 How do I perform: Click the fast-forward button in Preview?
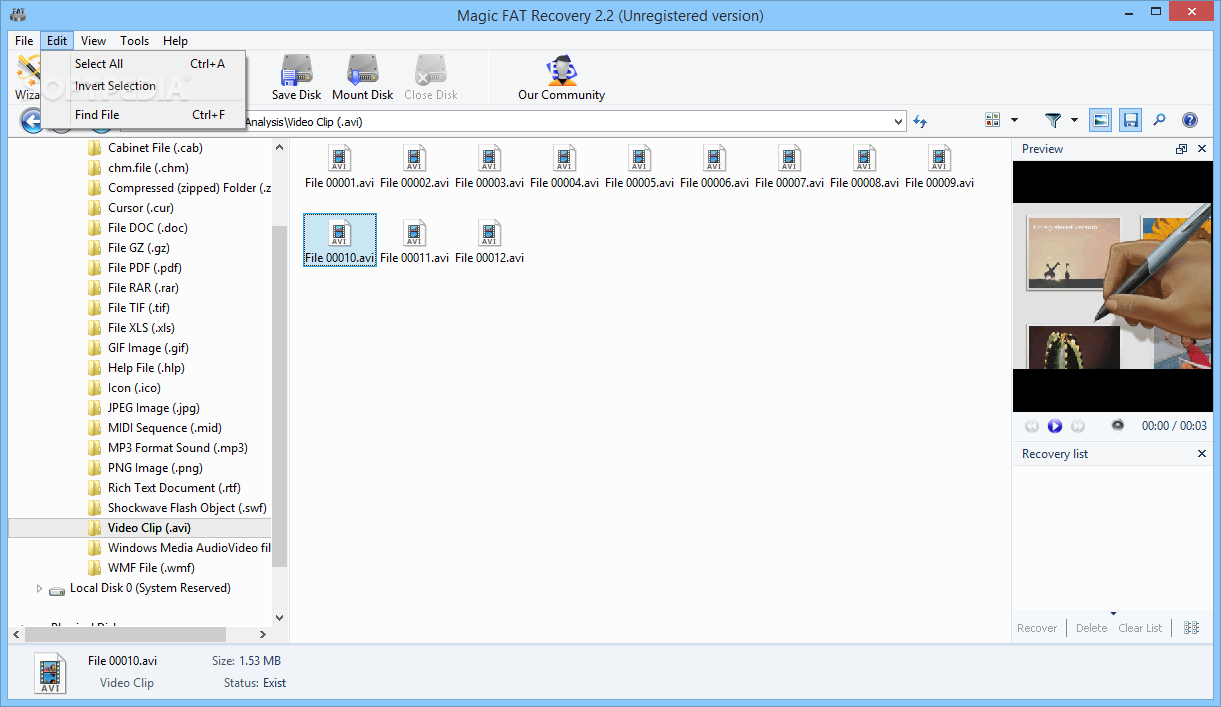[x=1078, y=426]
